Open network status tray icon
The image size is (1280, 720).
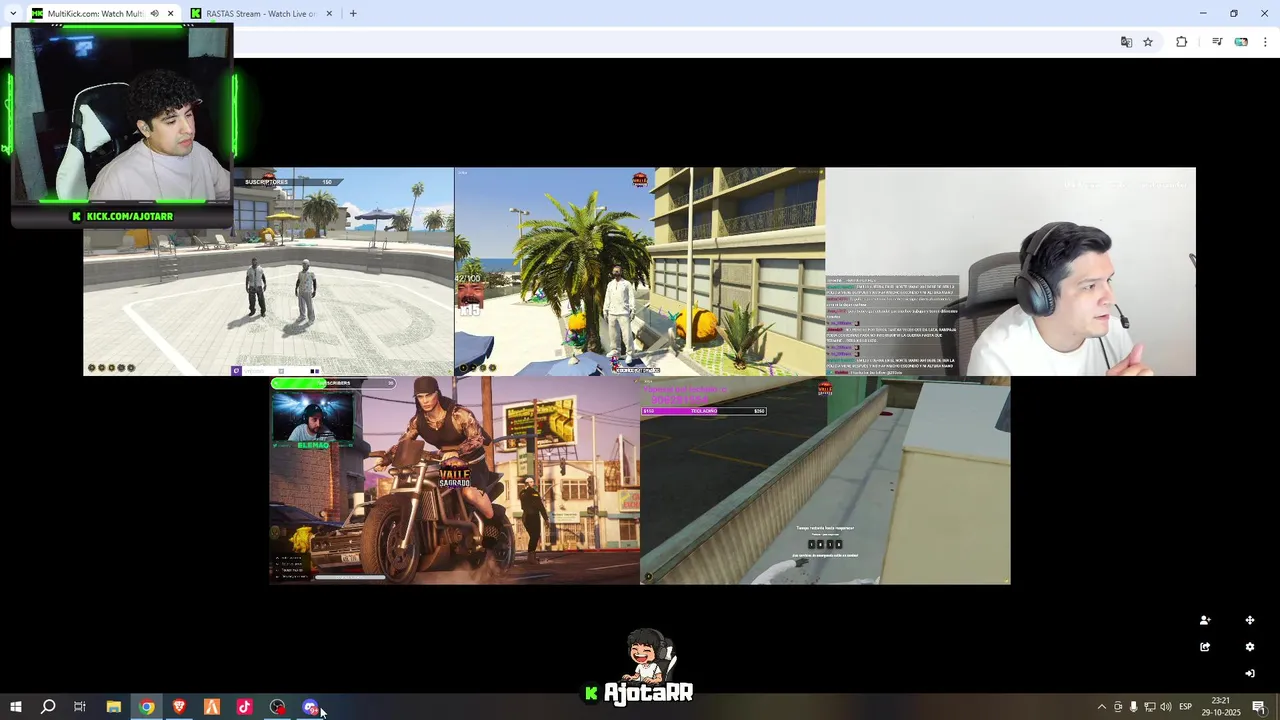[x=1149, y=707]
